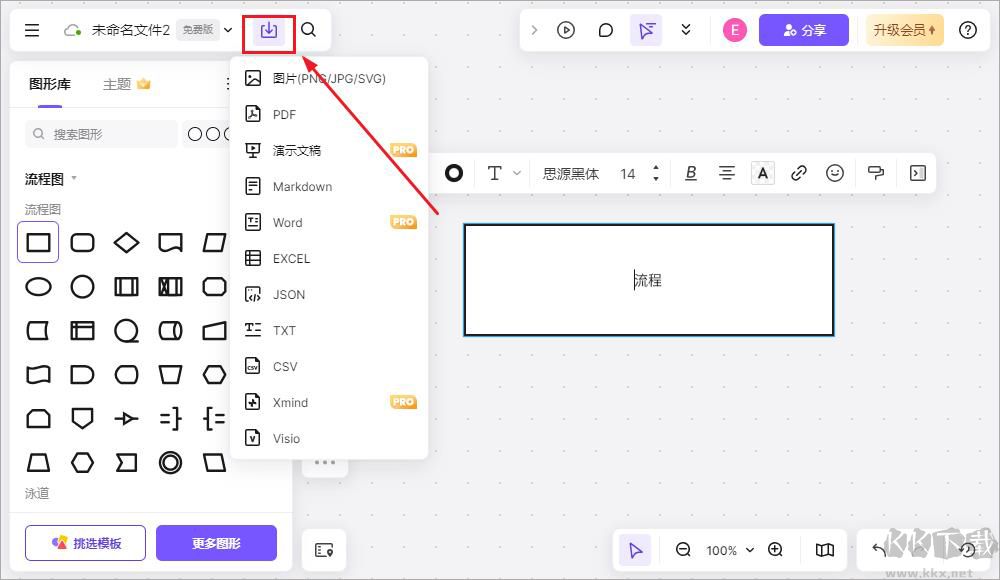The image size is (1000, 580).
Task: Open the 100% zoom level dropdown
Action: click(730, 550)
